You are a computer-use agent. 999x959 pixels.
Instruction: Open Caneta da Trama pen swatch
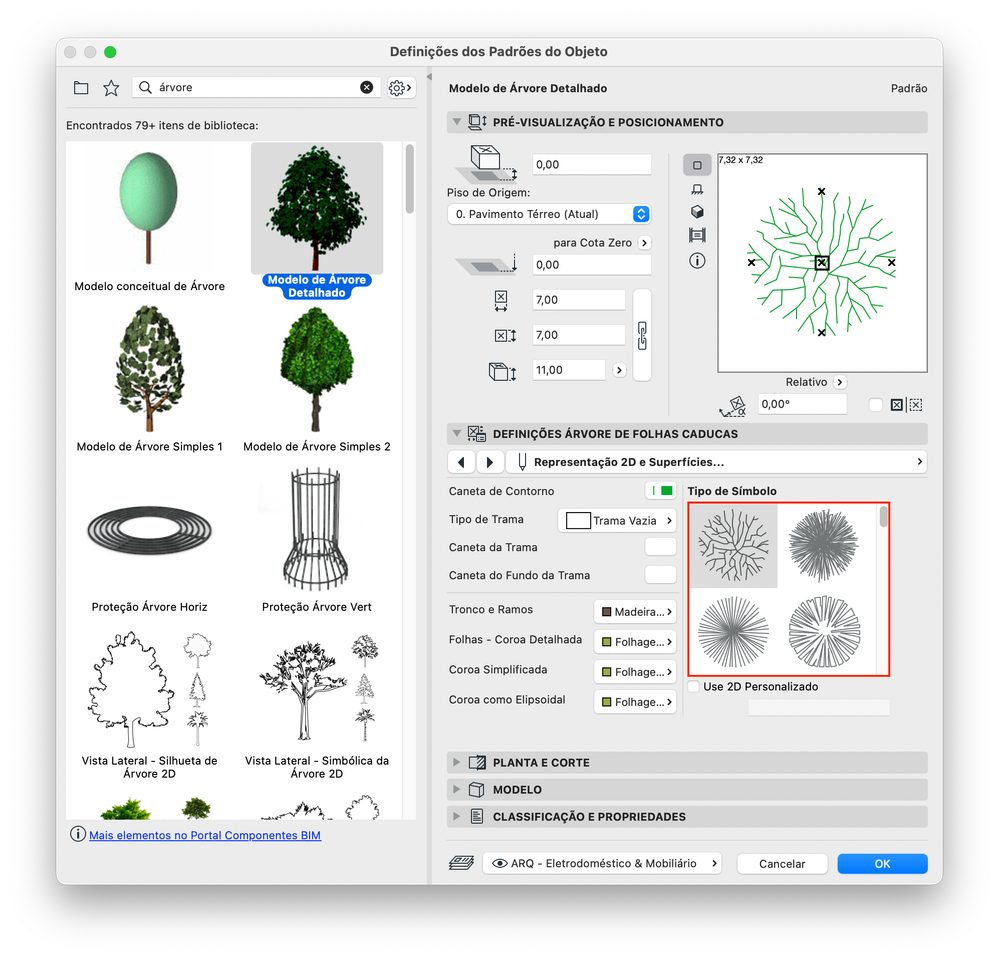(x=661, y=547)
